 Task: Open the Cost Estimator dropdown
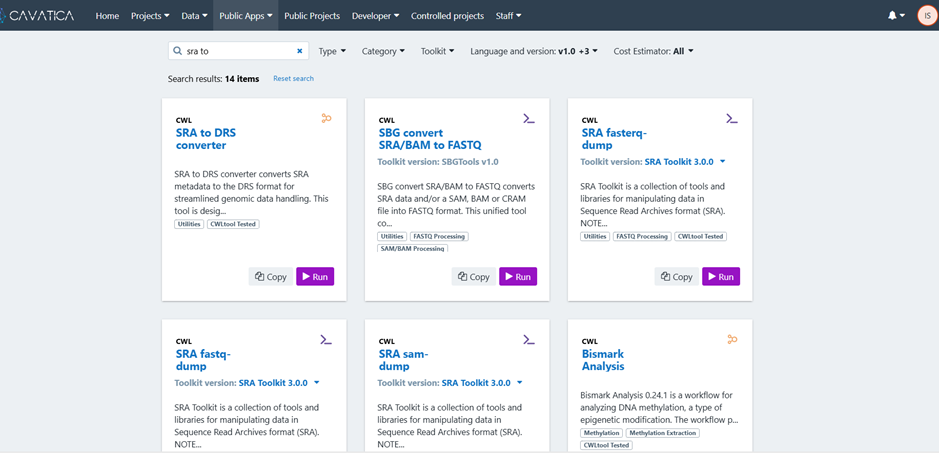coord(653,51)
